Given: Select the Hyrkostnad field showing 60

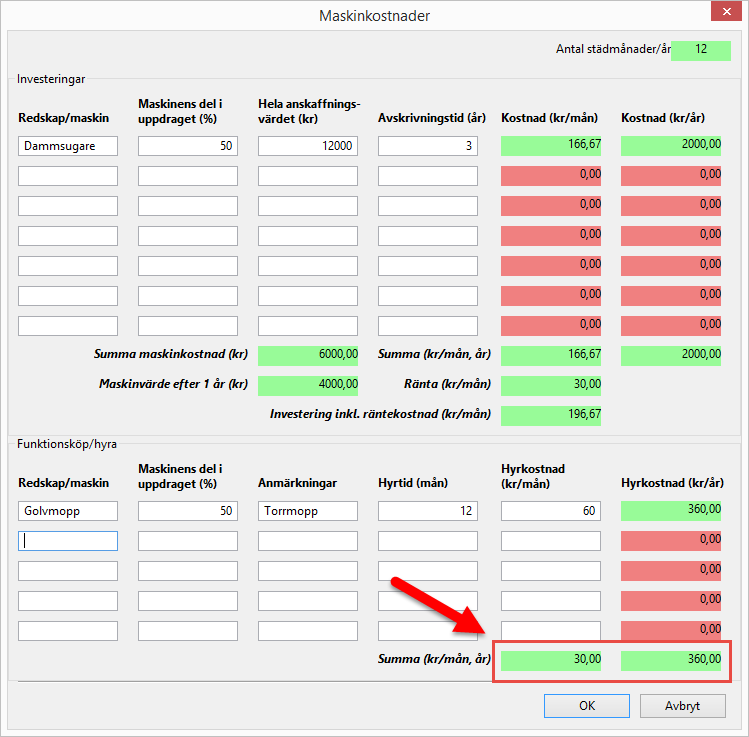Looking at the screenshot, I should pos(551,511).
